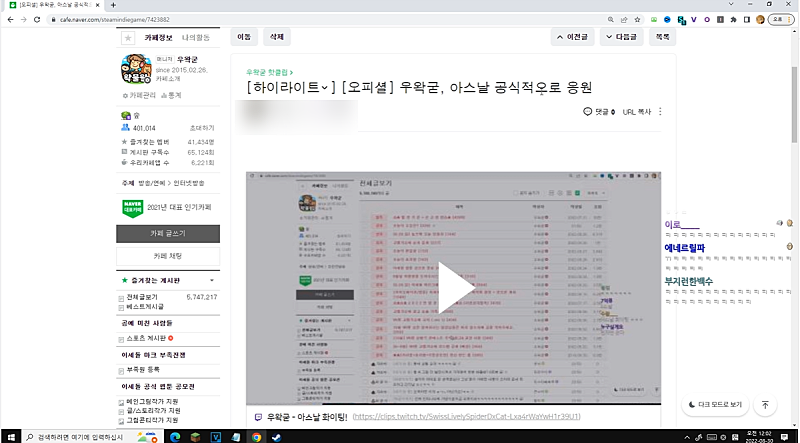Click the NAVER 대표카페 badge
The height and width of the screenshot is (443, 800).
click(132, 208)
